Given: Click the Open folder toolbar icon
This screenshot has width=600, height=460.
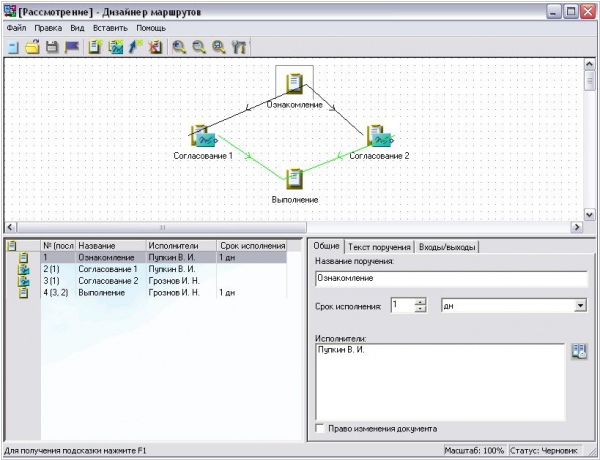Looking at the screenshot, I should pyautogui.click(x=33, y=47).
